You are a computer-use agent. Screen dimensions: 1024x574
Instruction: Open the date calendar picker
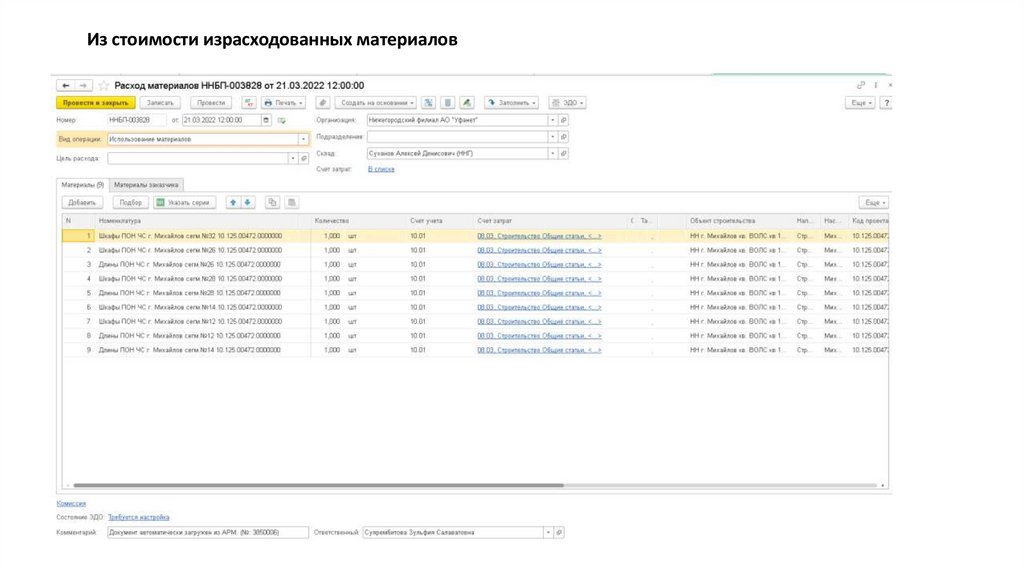(266, 121)
